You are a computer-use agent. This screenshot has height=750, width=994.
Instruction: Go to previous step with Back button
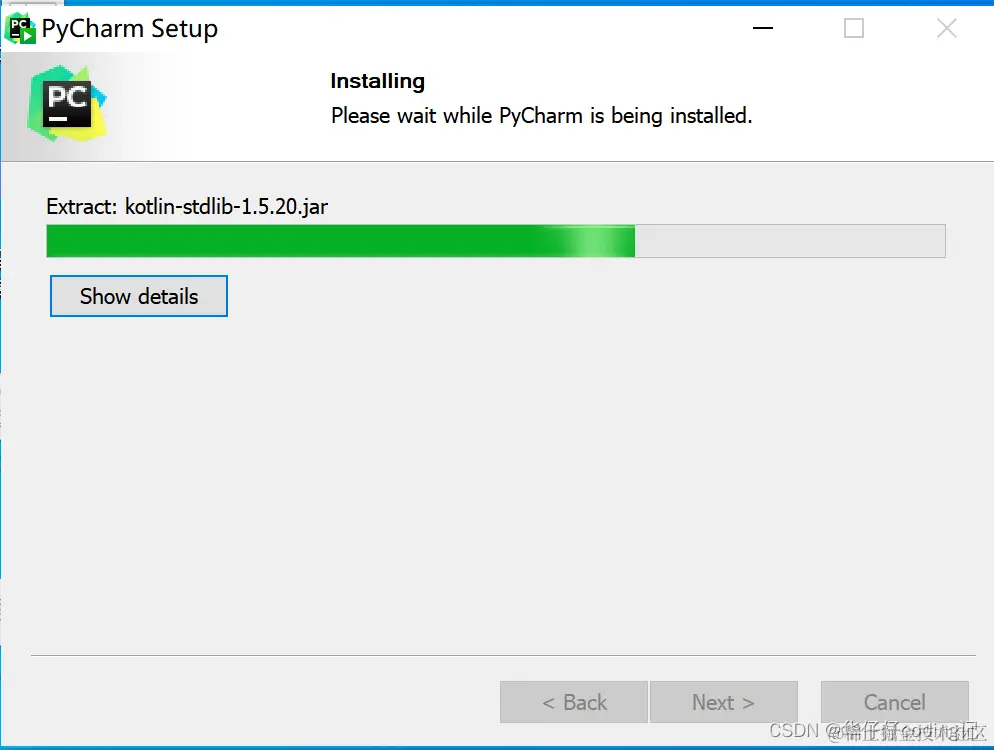[x=574, y=702]
